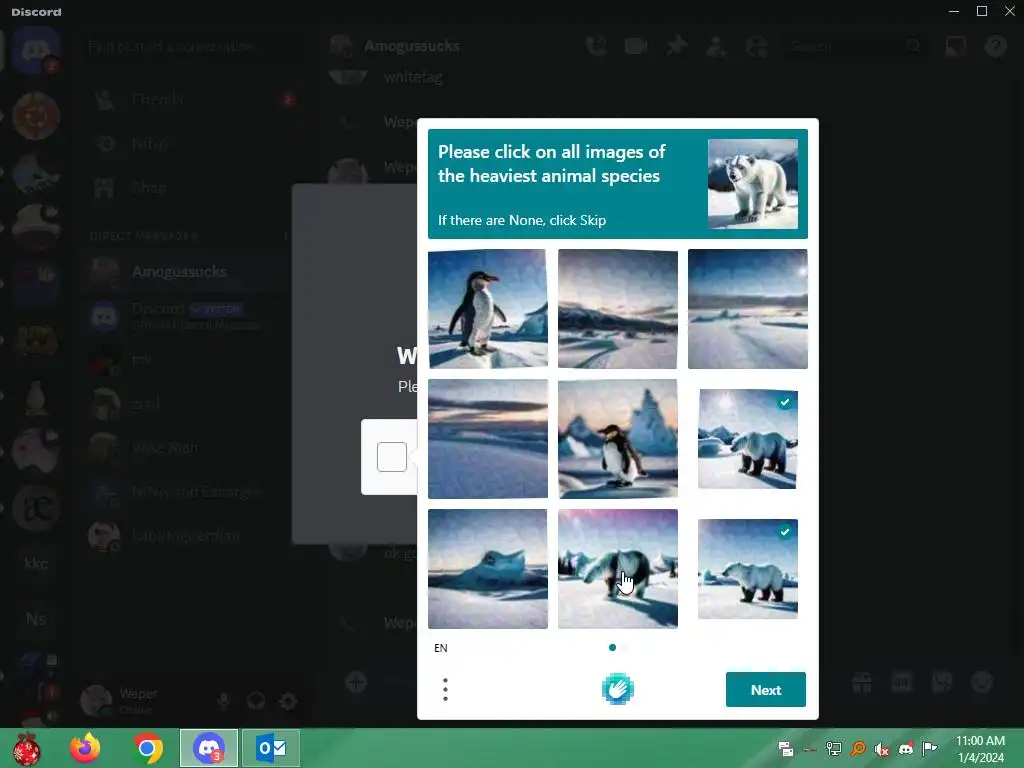The image size is (1024, 768).
Task: Open Discord User Settings gear
Action: [288, 701]
